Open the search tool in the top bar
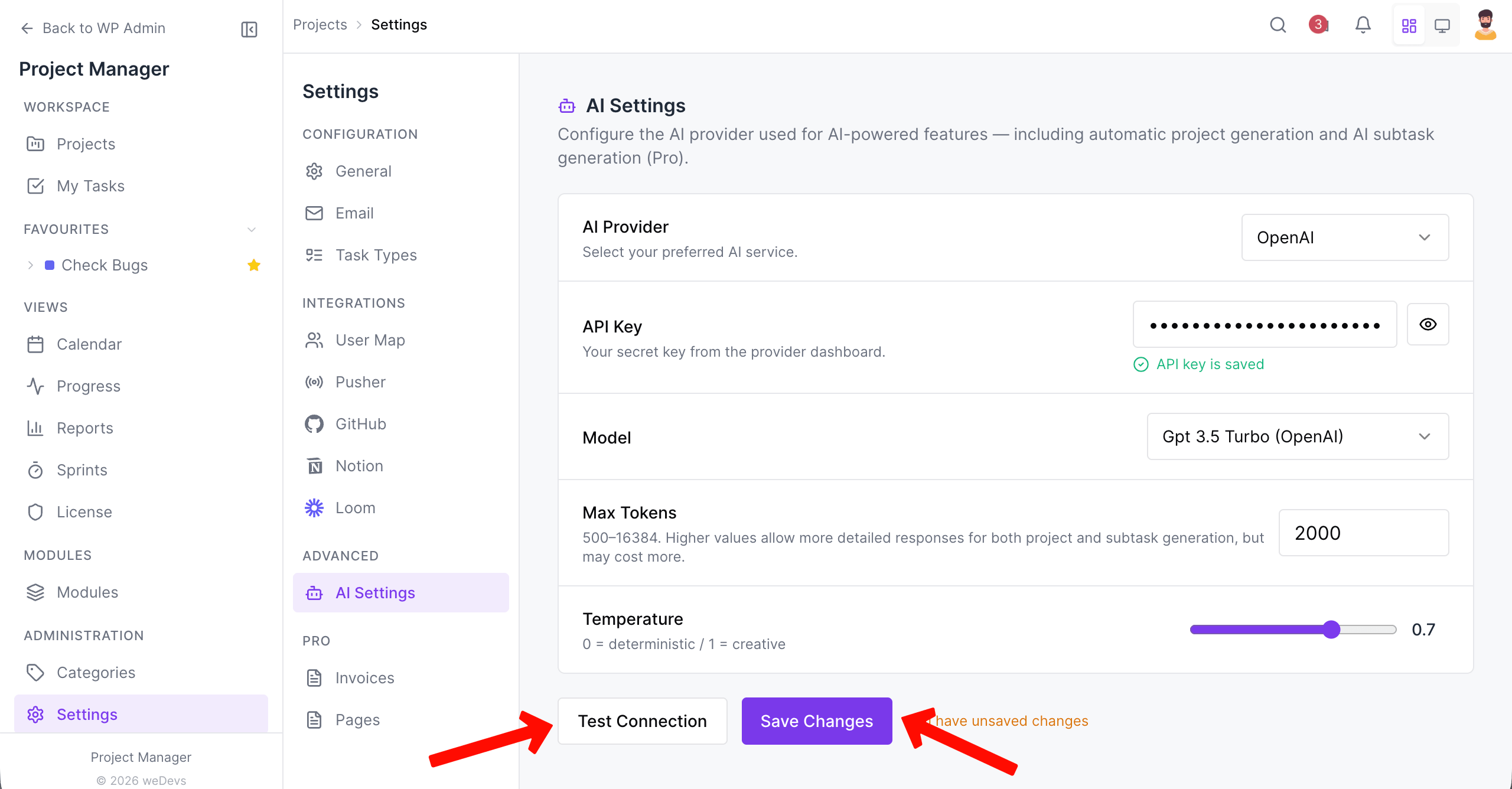The image size is (1512, 789). [x=1278, y=25]
